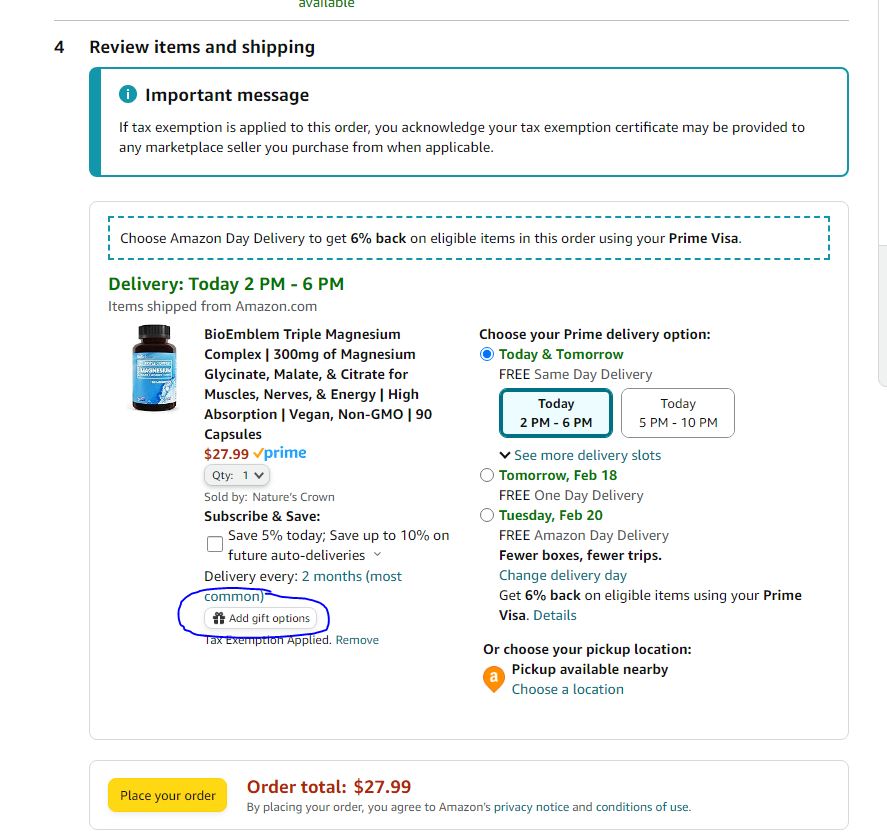Select the Today & Tomorrow delivery option
The width and height of the screenshot is (887, 838).
[x=487, y=354]
